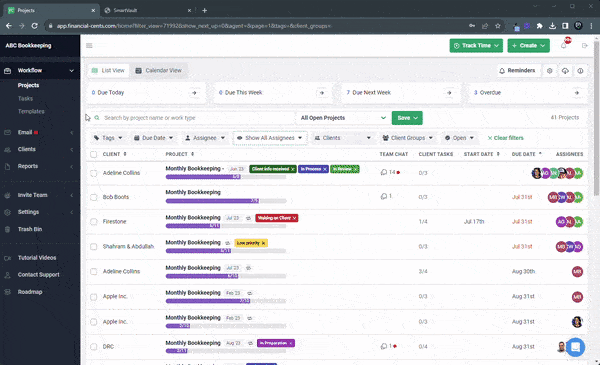This screenshot has width=600, height=365.
Task: Sort by the Due Date column
Action: (x=527, y=154)
